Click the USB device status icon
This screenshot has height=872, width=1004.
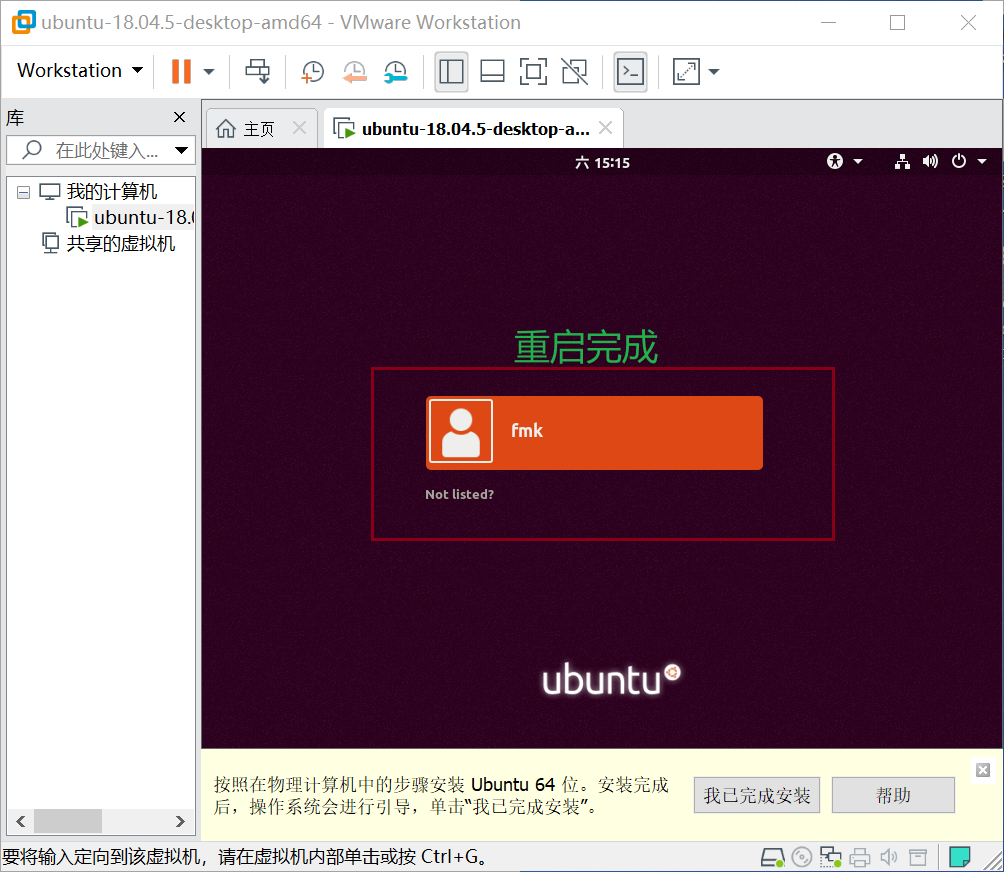pos(918,857)
